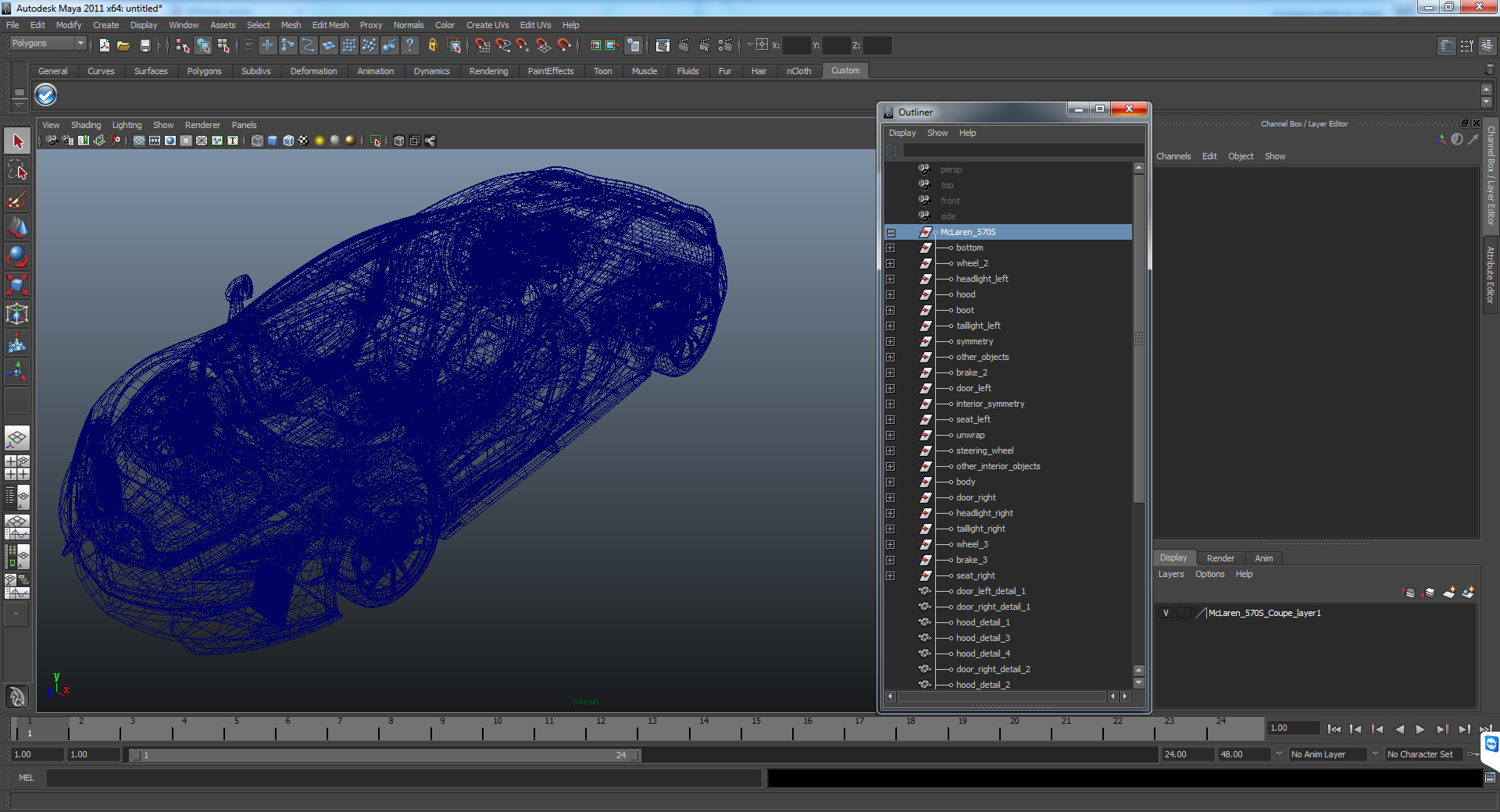Toggle snap to points magnet
Screen dimensions: 1500x812
coord(523,45)
